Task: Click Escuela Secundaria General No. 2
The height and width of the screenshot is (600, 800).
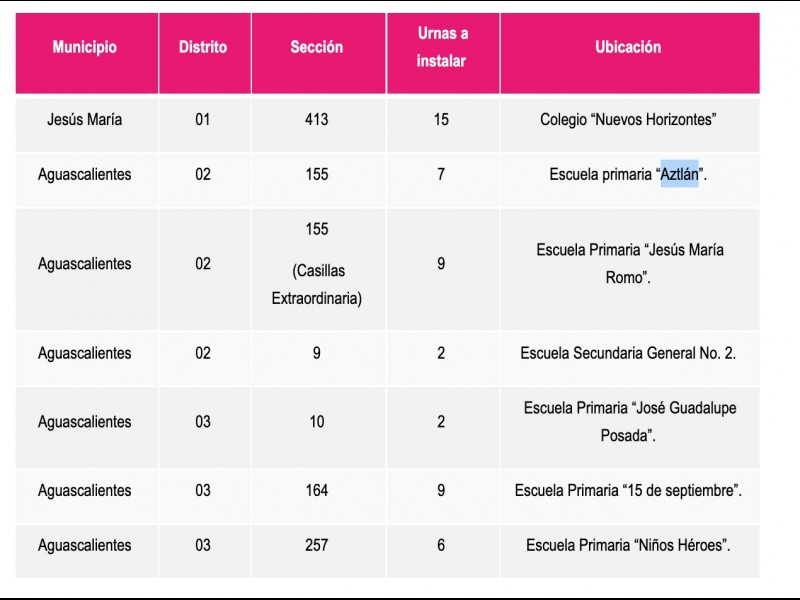Action: tap(628, 353)
